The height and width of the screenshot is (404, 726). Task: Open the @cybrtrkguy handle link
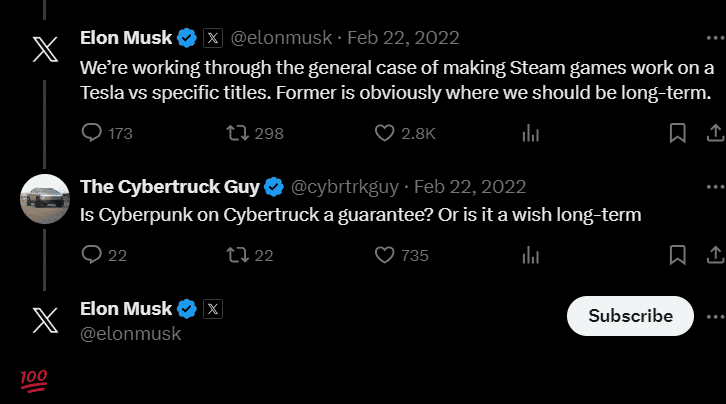click(x=344, y=187)
